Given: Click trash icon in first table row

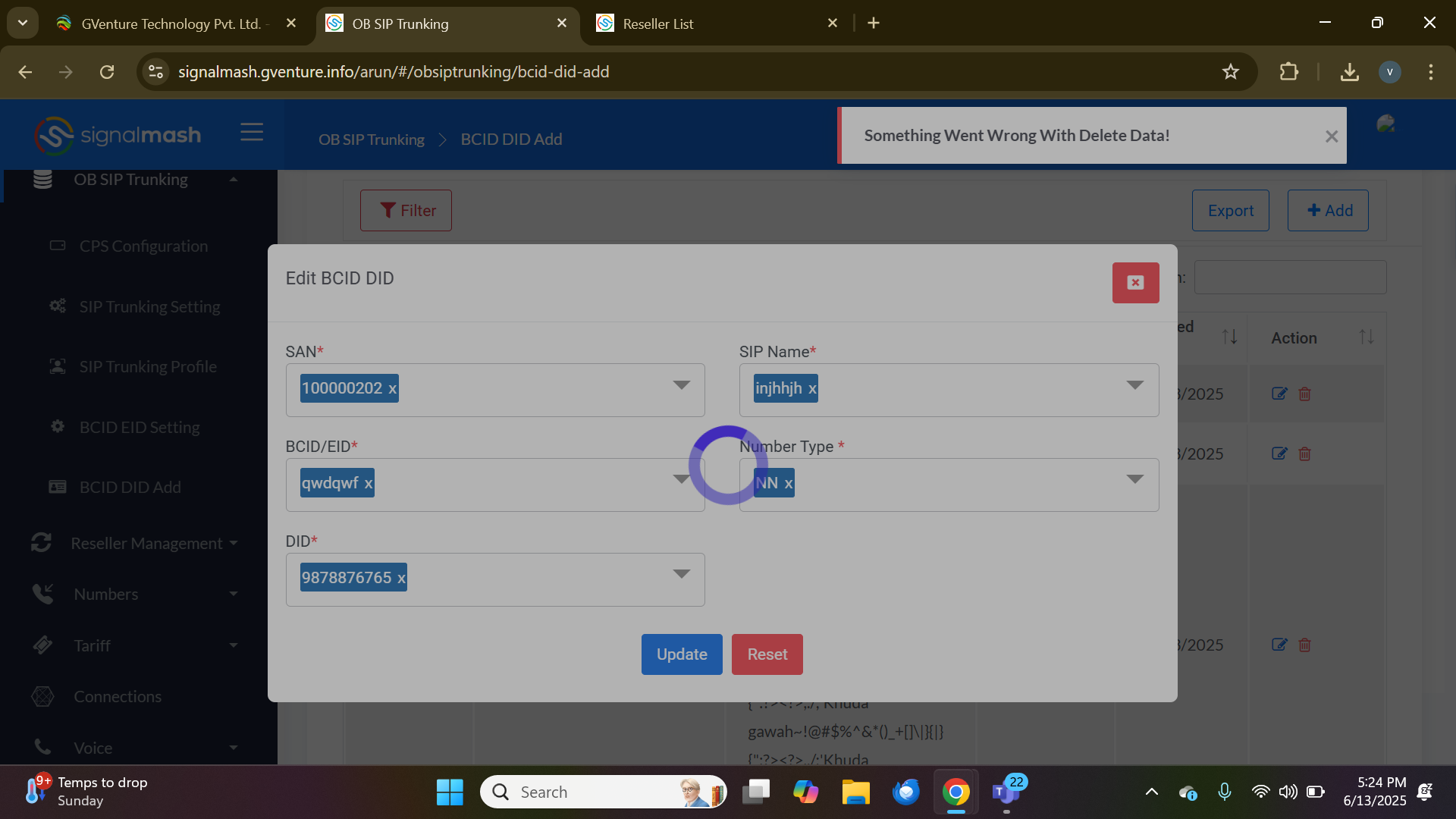Looking at the screenshot, I should (1304, 394).
